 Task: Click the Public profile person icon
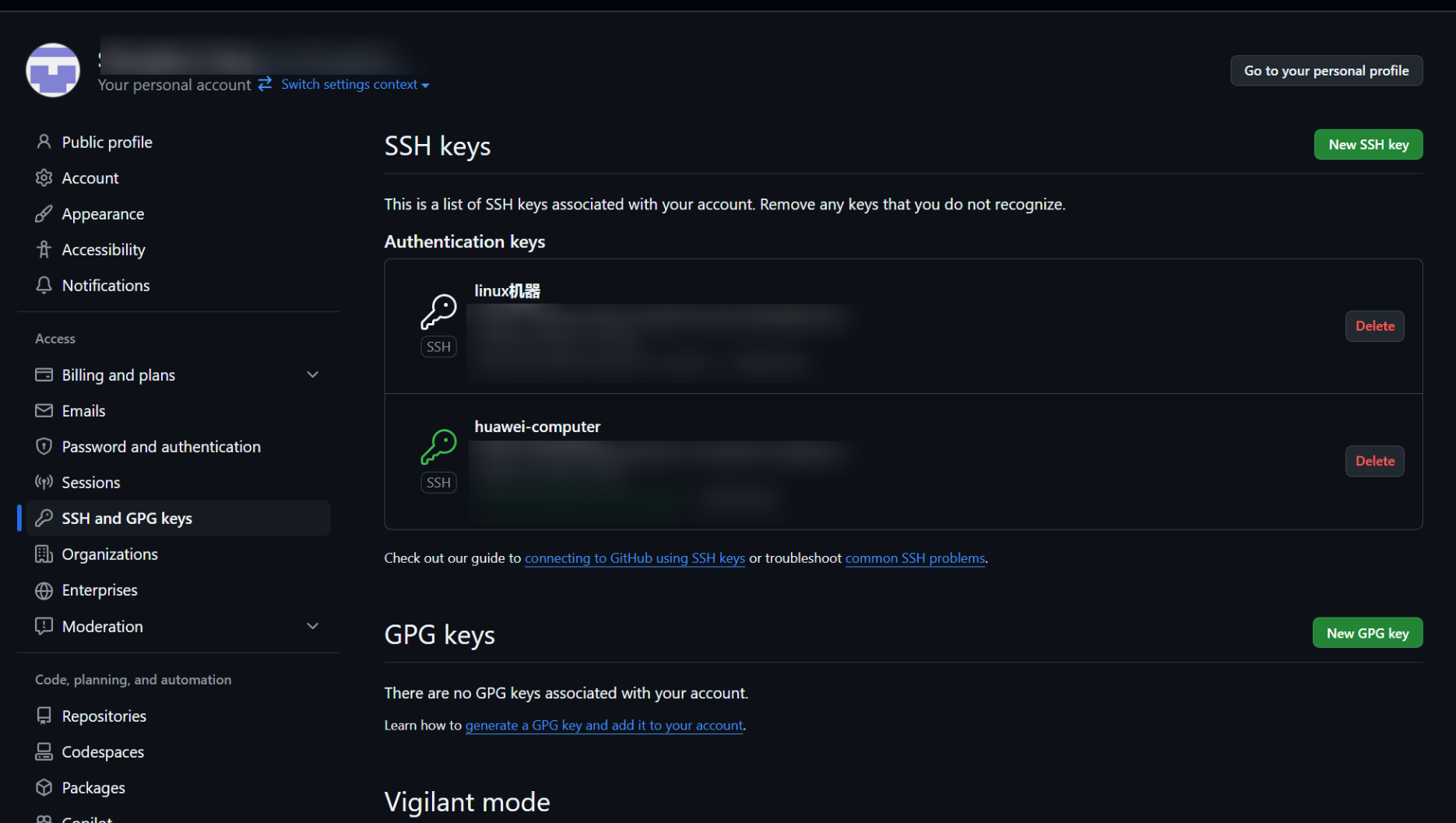click(x=44, y=142)
